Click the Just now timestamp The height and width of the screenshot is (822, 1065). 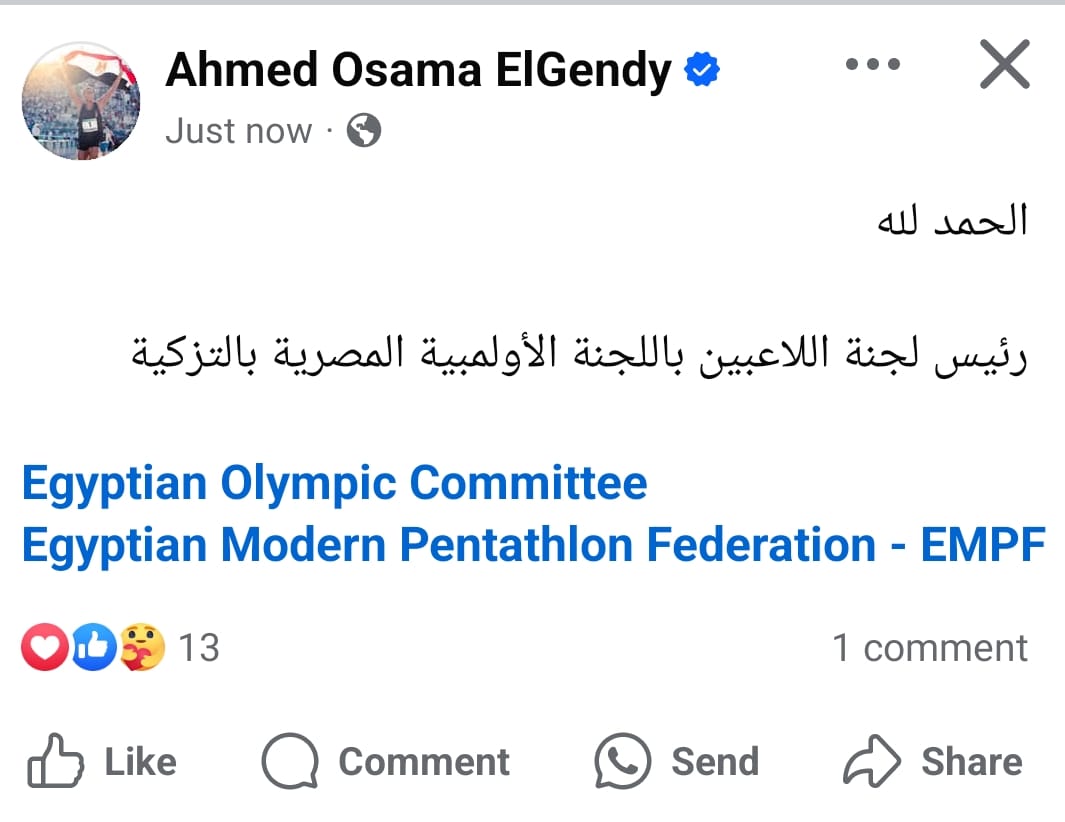pyautogui.click(x=239, y=131)
